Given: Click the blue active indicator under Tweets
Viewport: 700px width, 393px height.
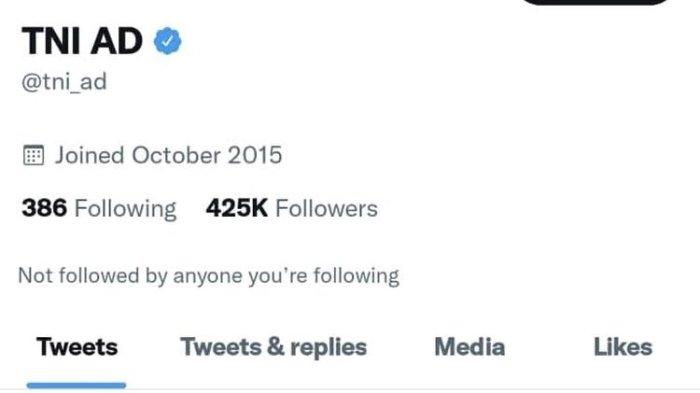Looking at the screenshot, I should tap(76, 385).
